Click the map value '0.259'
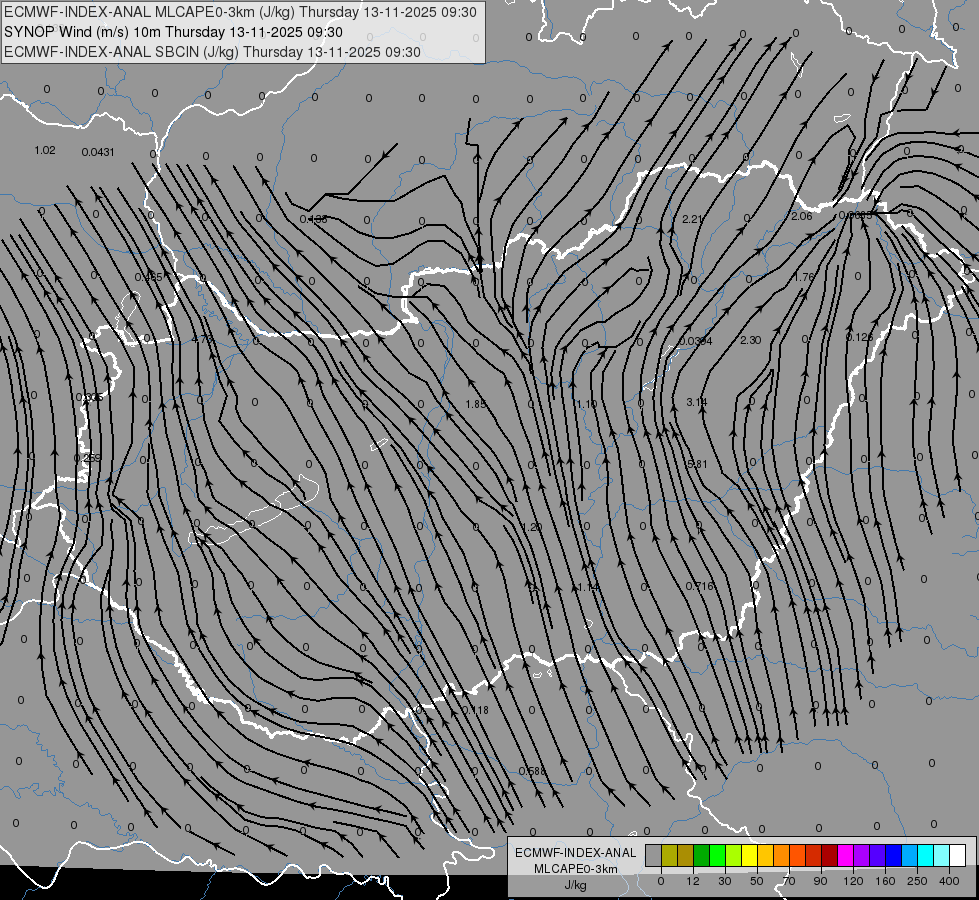This screenshot has width=979, height=900. tap(87, 458)
